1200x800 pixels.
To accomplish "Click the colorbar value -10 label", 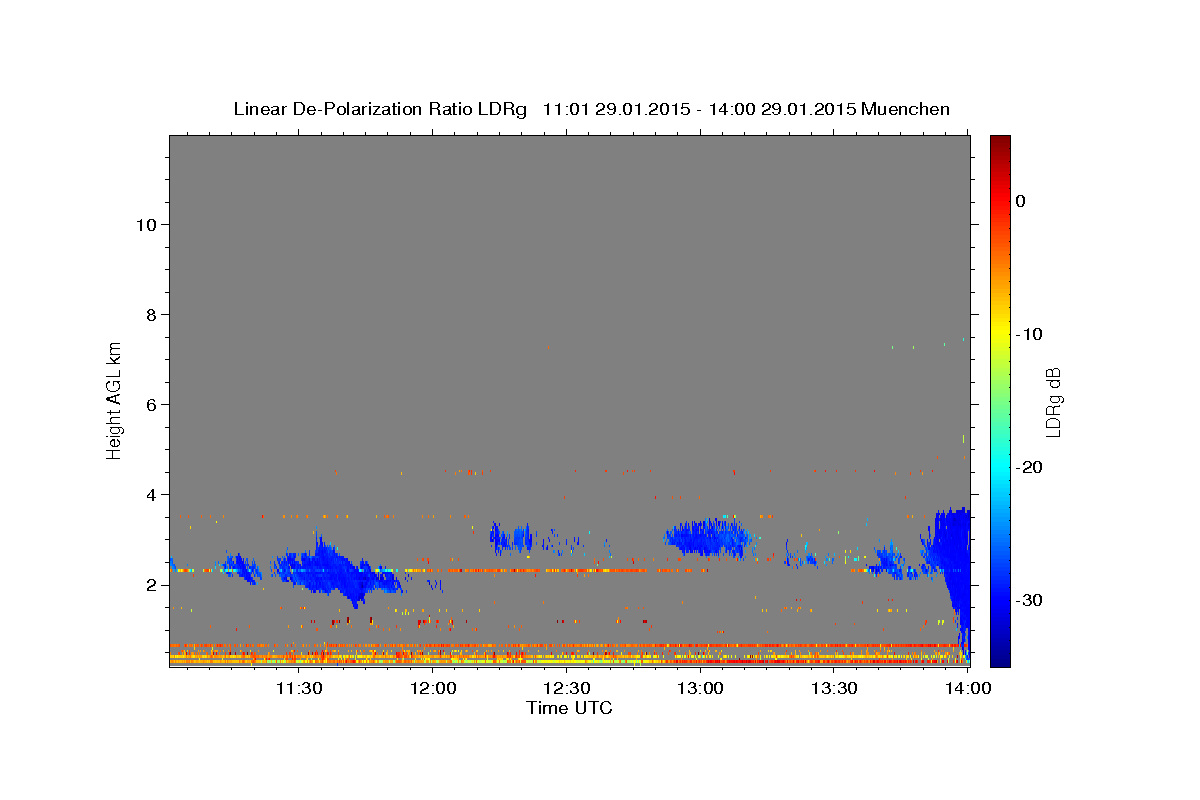I will tap(1030, 334).
